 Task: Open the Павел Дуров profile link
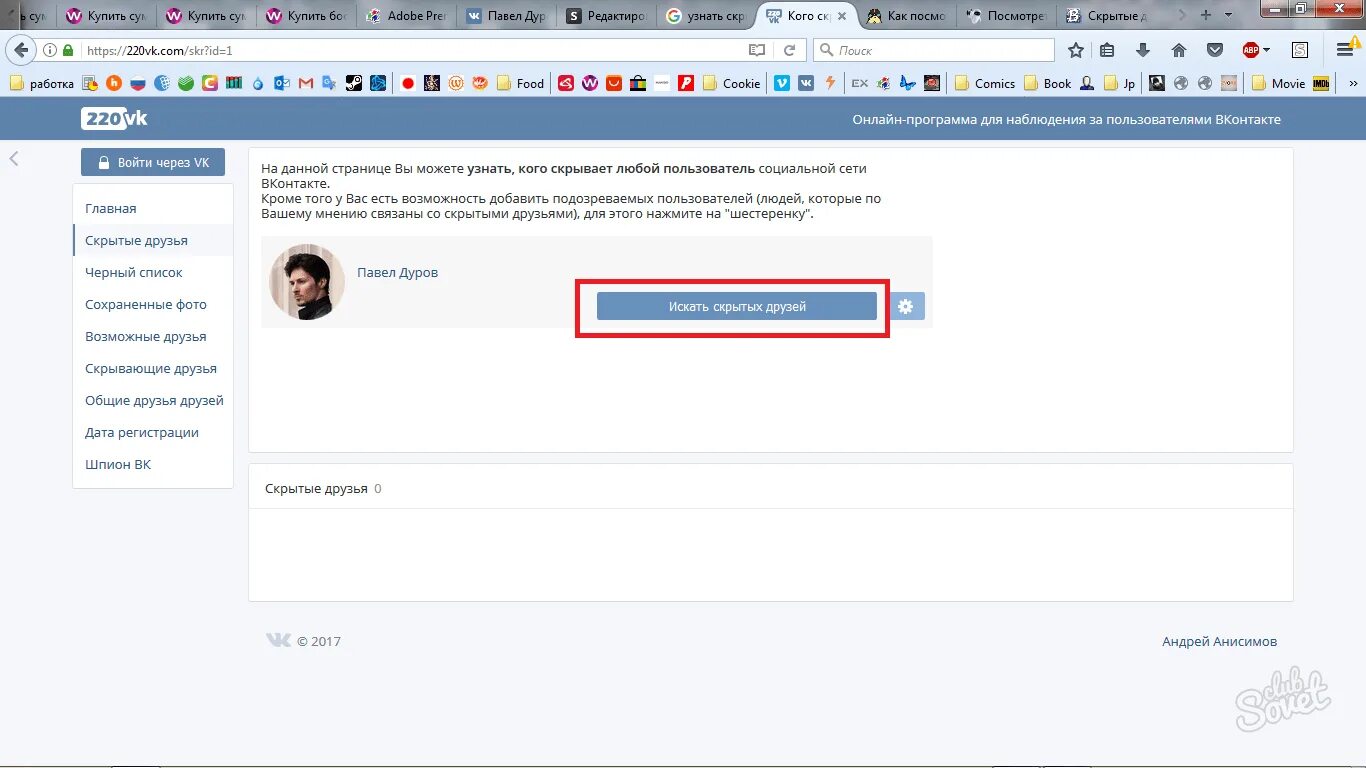tap(397, 272)
